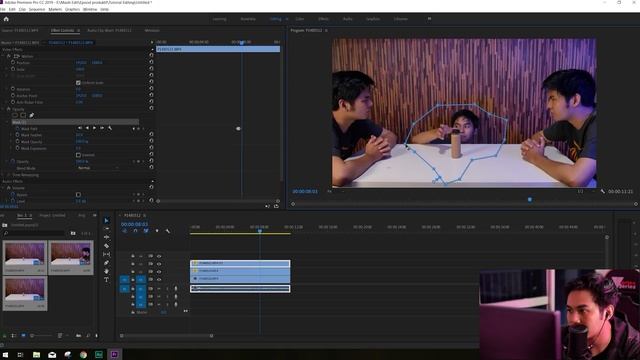Image resolution: width=640 pixels, height=360 pixels.
Task: Add a marker in the timeline
Action: tap(157, 231)
